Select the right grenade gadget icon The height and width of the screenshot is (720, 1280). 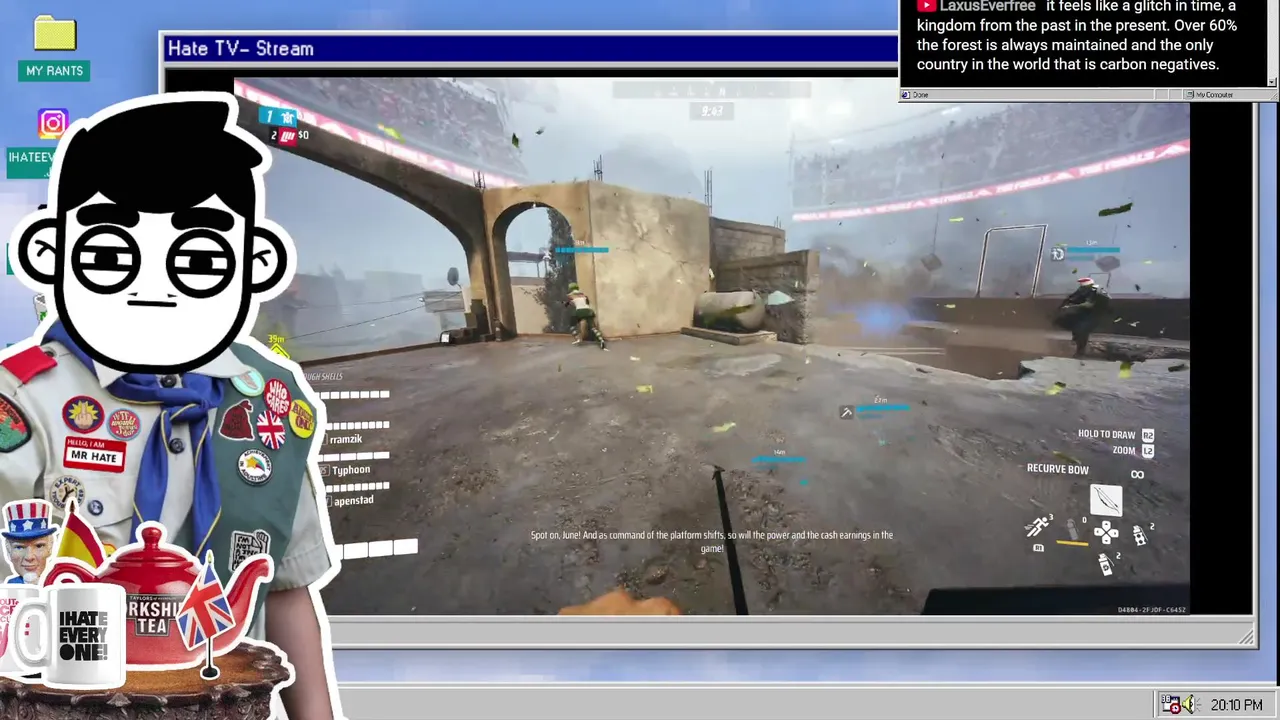tap(1139, 536)
